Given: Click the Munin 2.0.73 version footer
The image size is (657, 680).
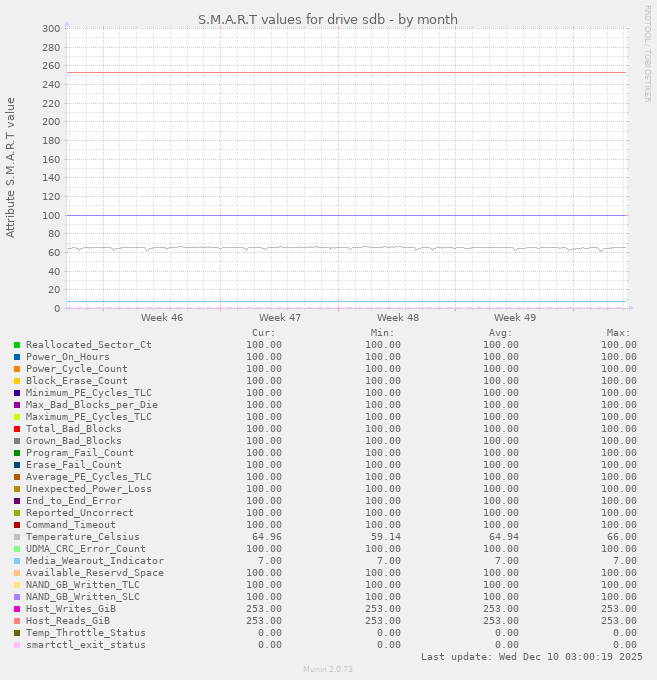Looking at the screenshot, I should (x=328, y=669).
